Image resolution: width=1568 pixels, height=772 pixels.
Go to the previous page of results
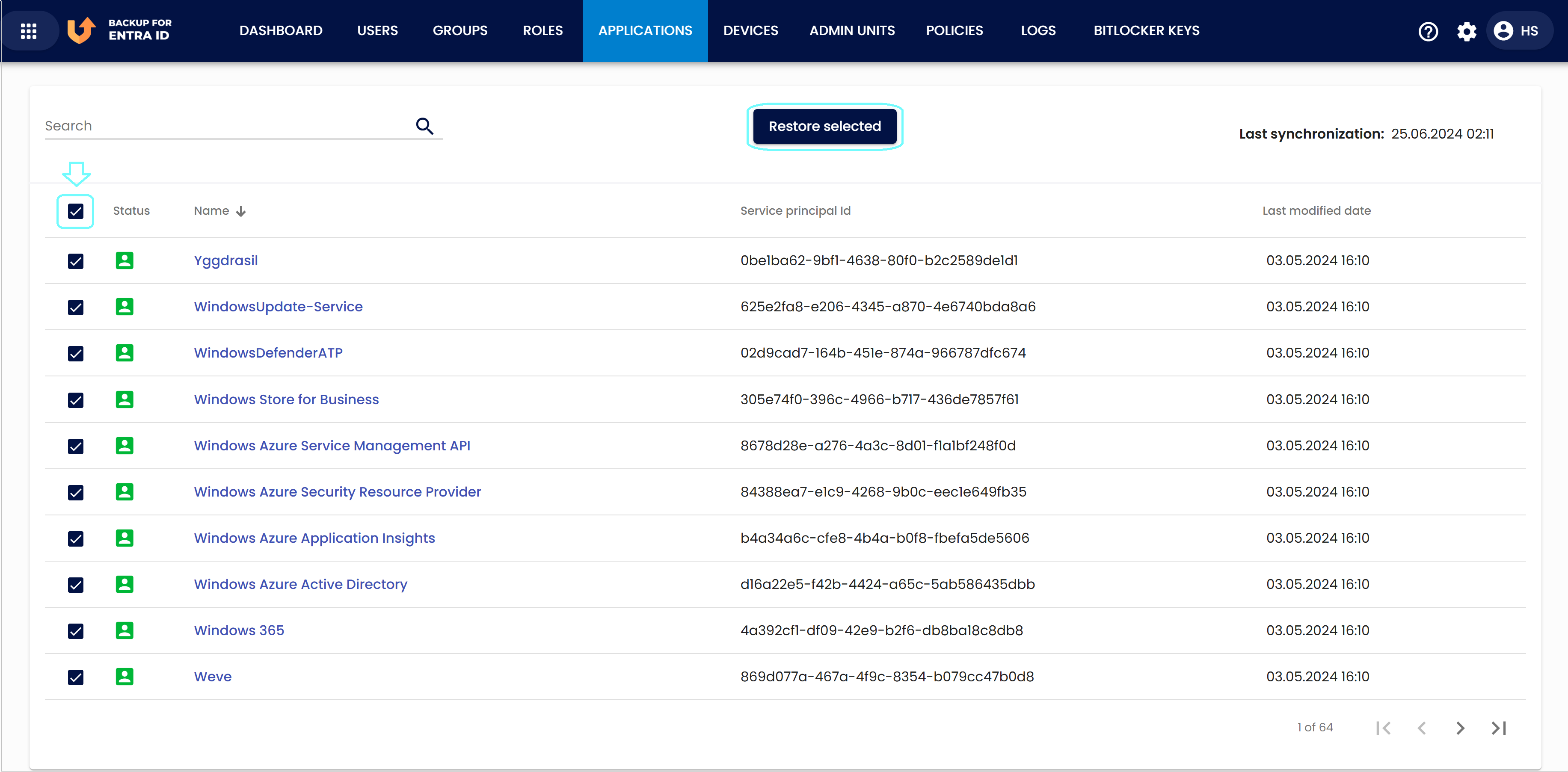[1422, 728]
